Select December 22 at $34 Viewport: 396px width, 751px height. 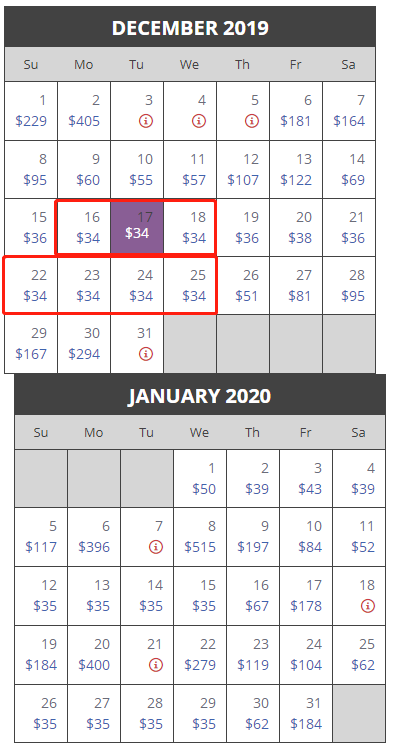pos(31,285)
